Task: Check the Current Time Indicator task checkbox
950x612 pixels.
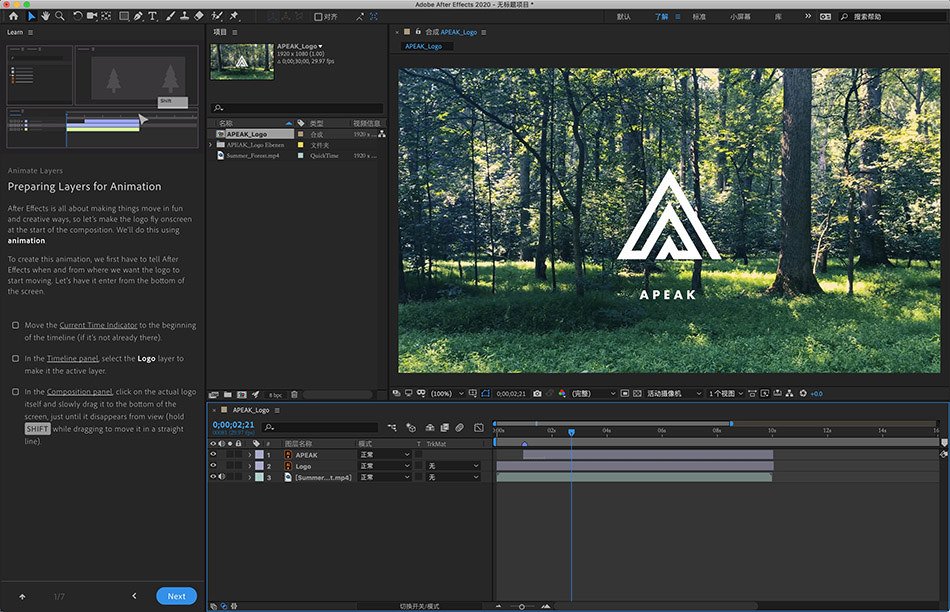Action: [16, 325]
